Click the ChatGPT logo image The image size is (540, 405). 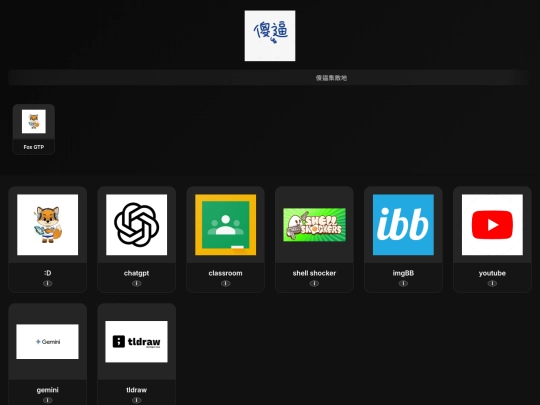click(x=136, y=225)
